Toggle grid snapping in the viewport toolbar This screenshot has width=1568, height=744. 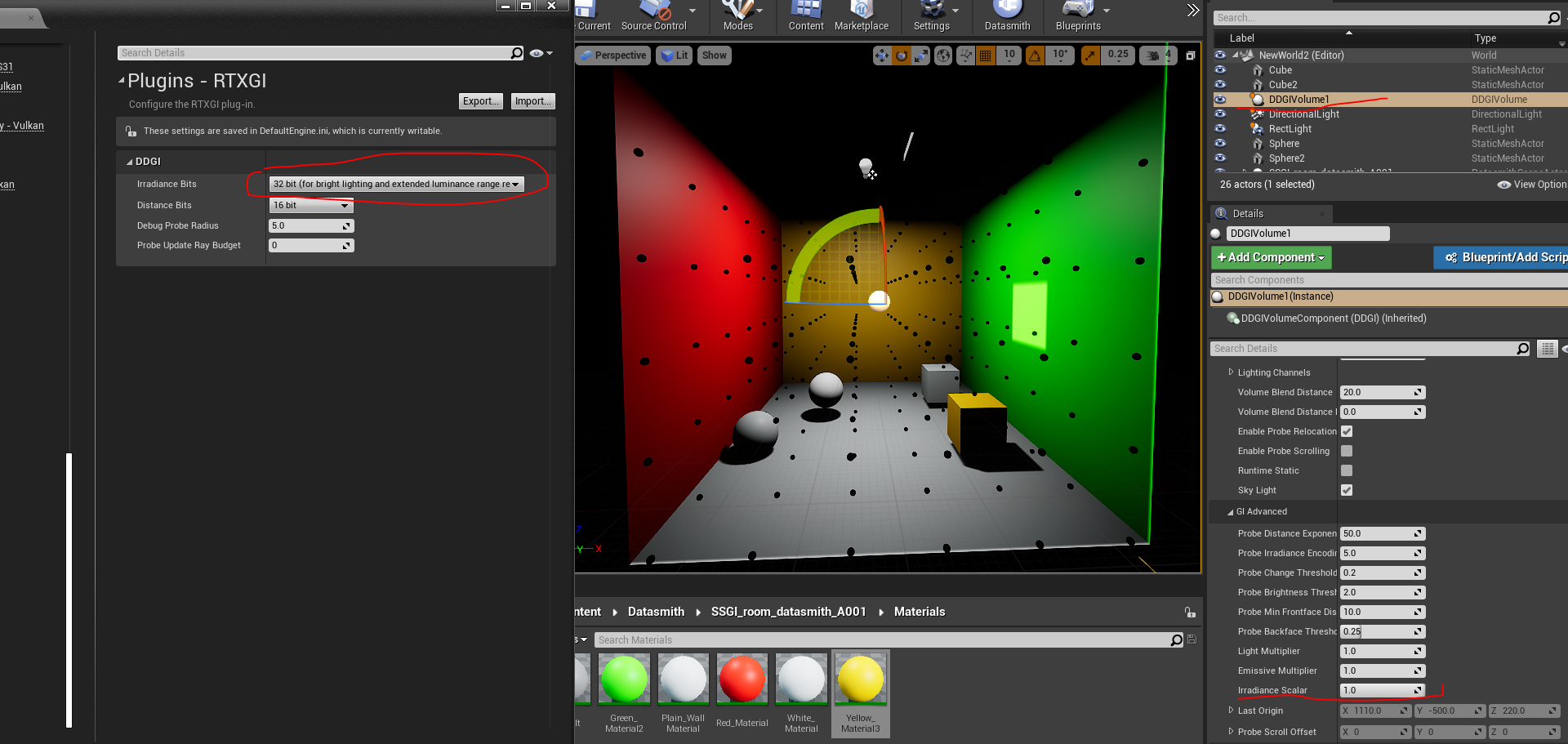coord(986,56)
